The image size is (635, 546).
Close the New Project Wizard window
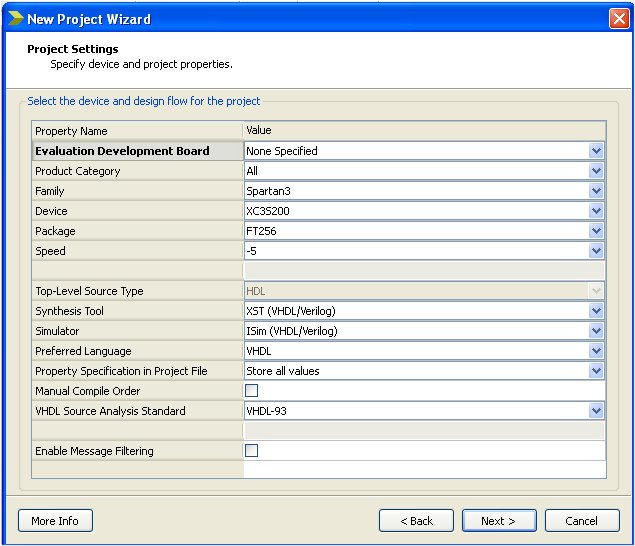tap(619, 18)
